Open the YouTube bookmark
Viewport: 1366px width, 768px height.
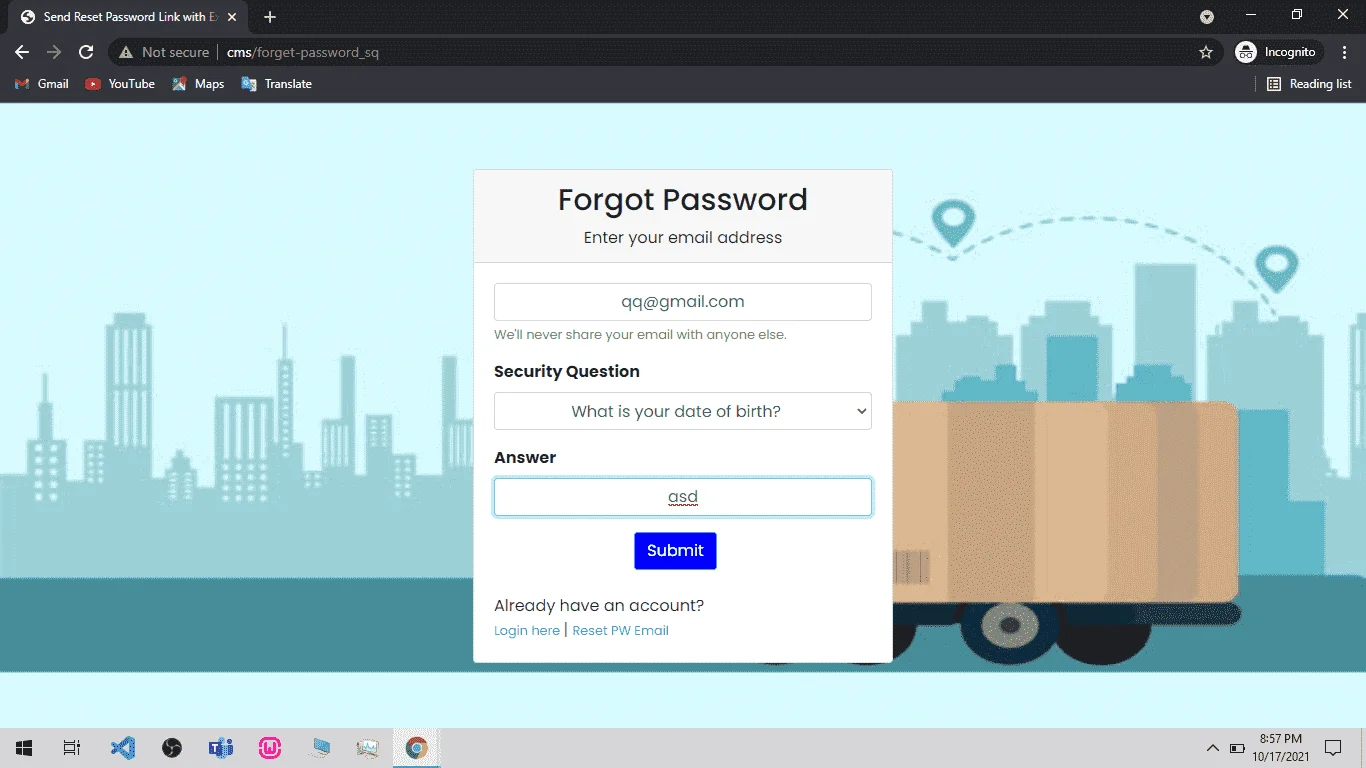(120, 84)
